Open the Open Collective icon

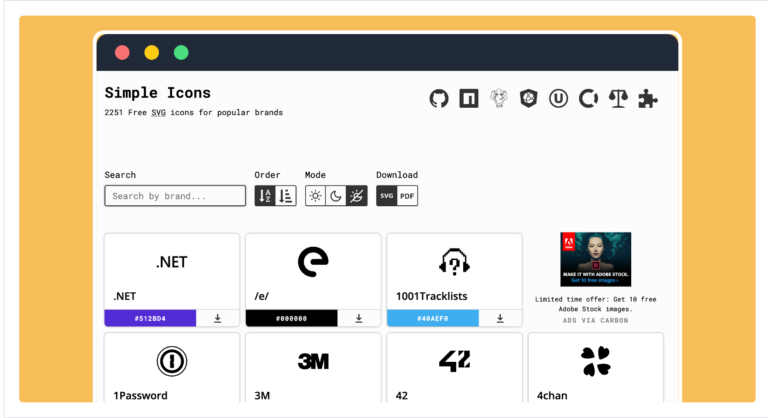(588, 98)
